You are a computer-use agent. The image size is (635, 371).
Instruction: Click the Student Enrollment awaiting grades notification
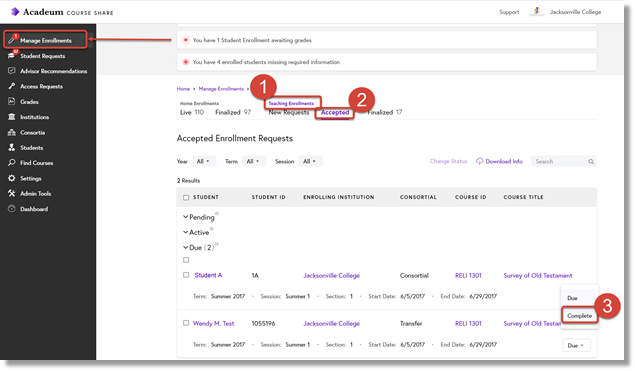pyautogui.click(x=386, y=40)
